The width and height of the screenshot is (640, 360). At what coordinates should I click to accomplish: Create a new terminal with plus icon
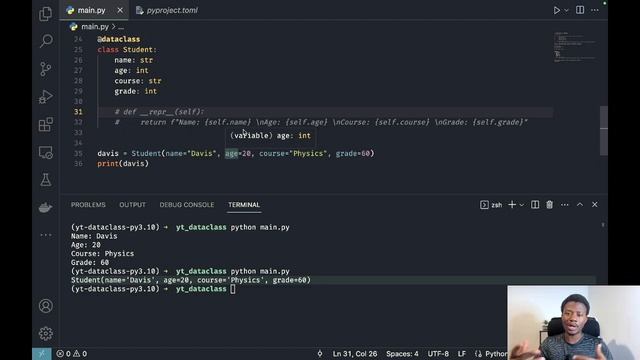pos(512,205)
